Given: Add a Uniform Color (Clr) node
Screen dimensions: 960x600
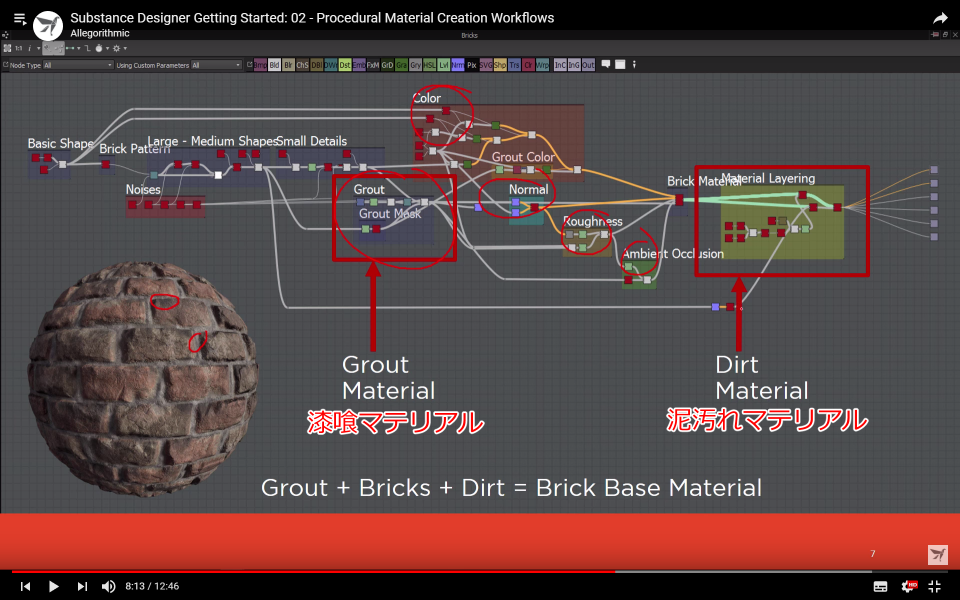Looking at the screenshot, I should (x=528, y=65).
